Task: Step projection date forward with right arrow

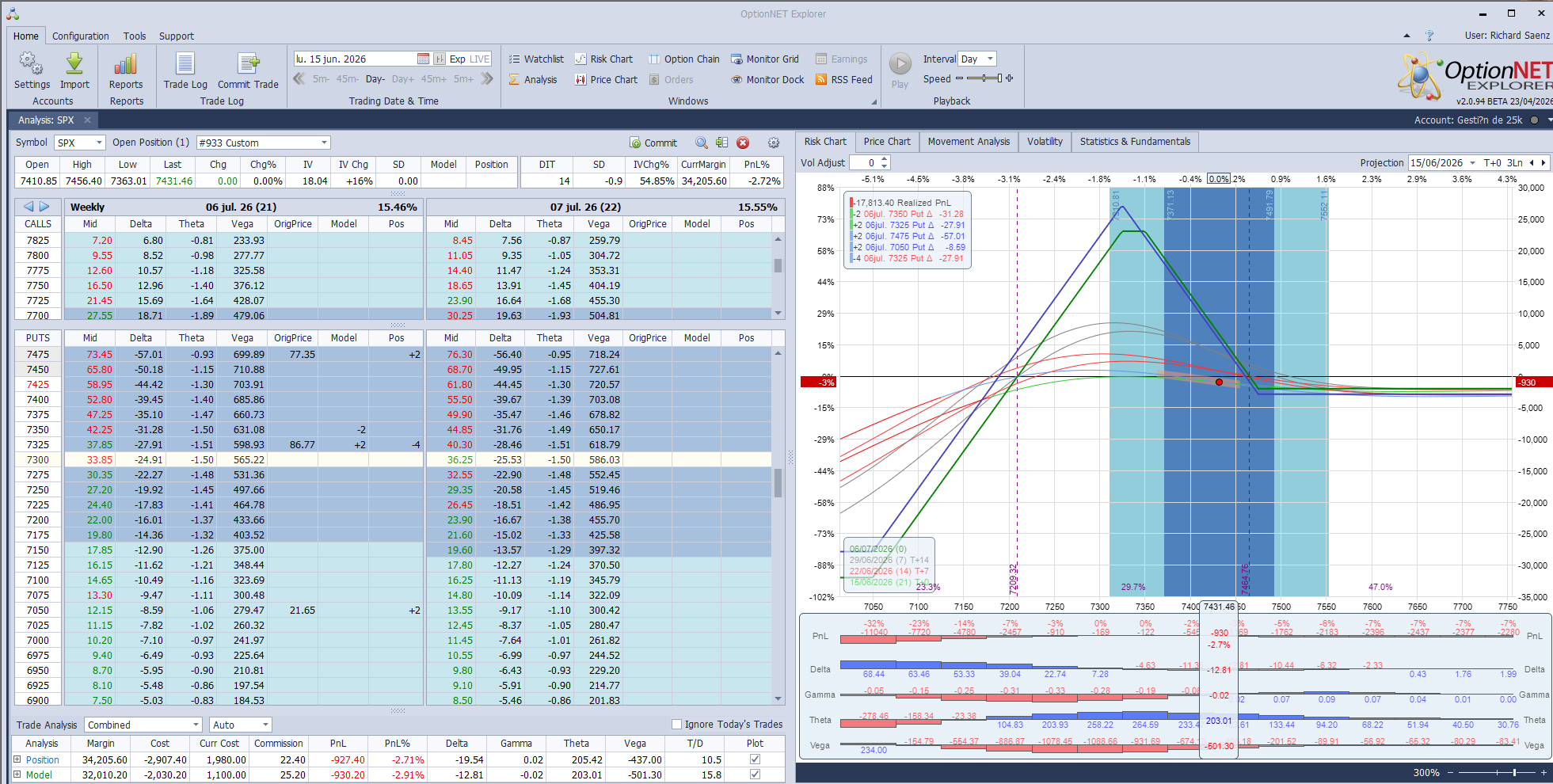Action: tap(1543, 162)
